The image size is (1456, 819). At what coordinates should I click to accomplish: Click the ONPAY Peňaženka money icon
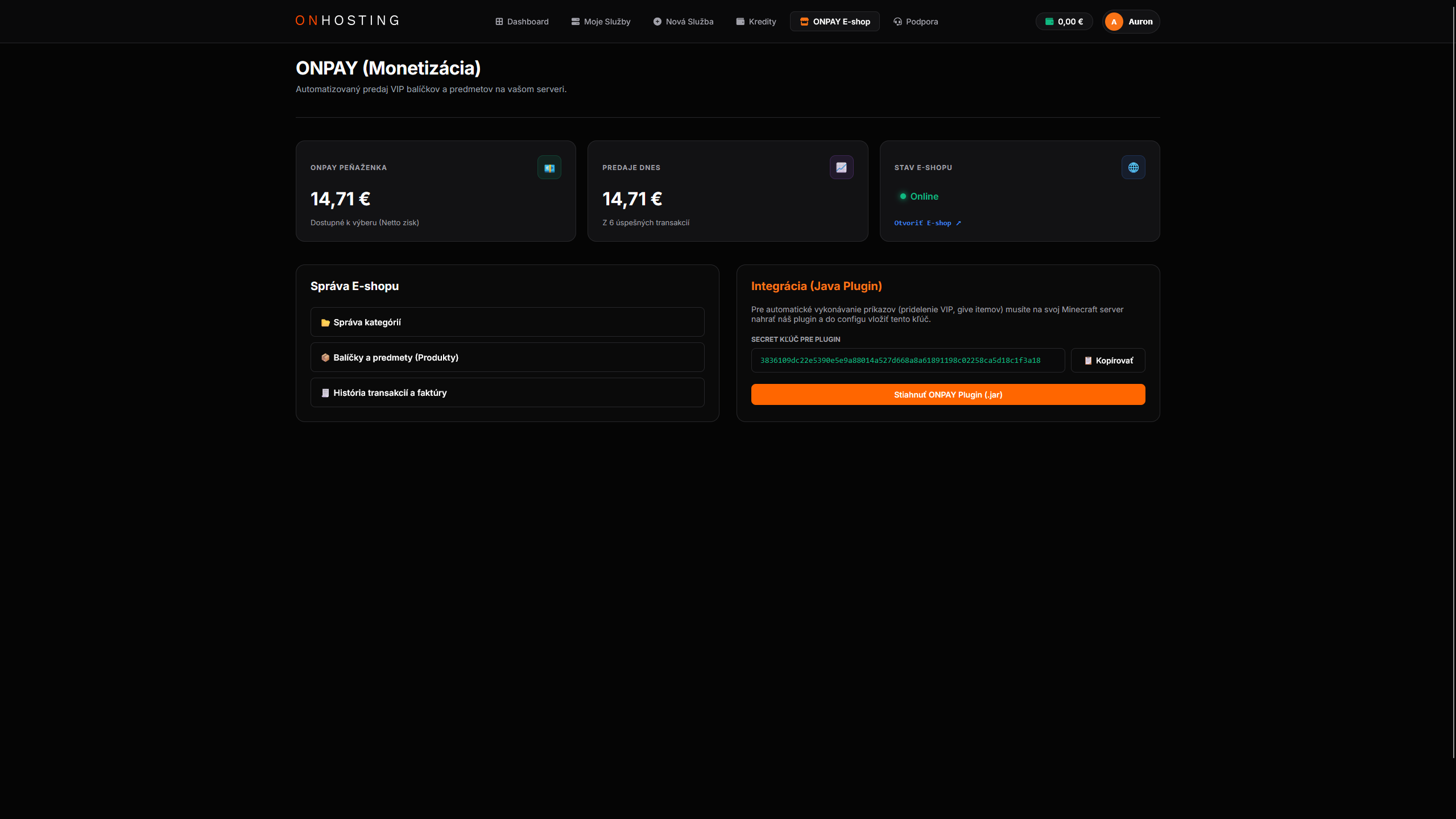coord(549,167)
